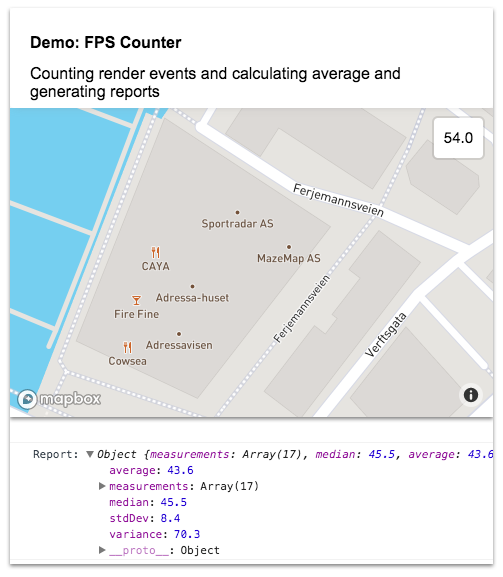Click the variance: 70.3 property line

tap(155, 534)
